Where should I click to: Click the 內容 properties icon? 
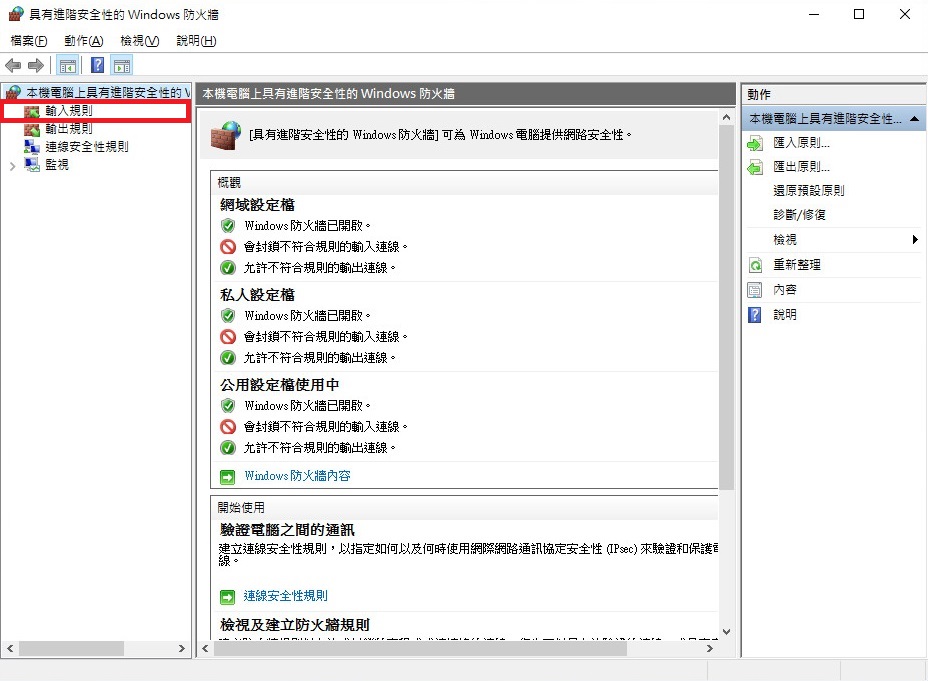tap(755, 290)
